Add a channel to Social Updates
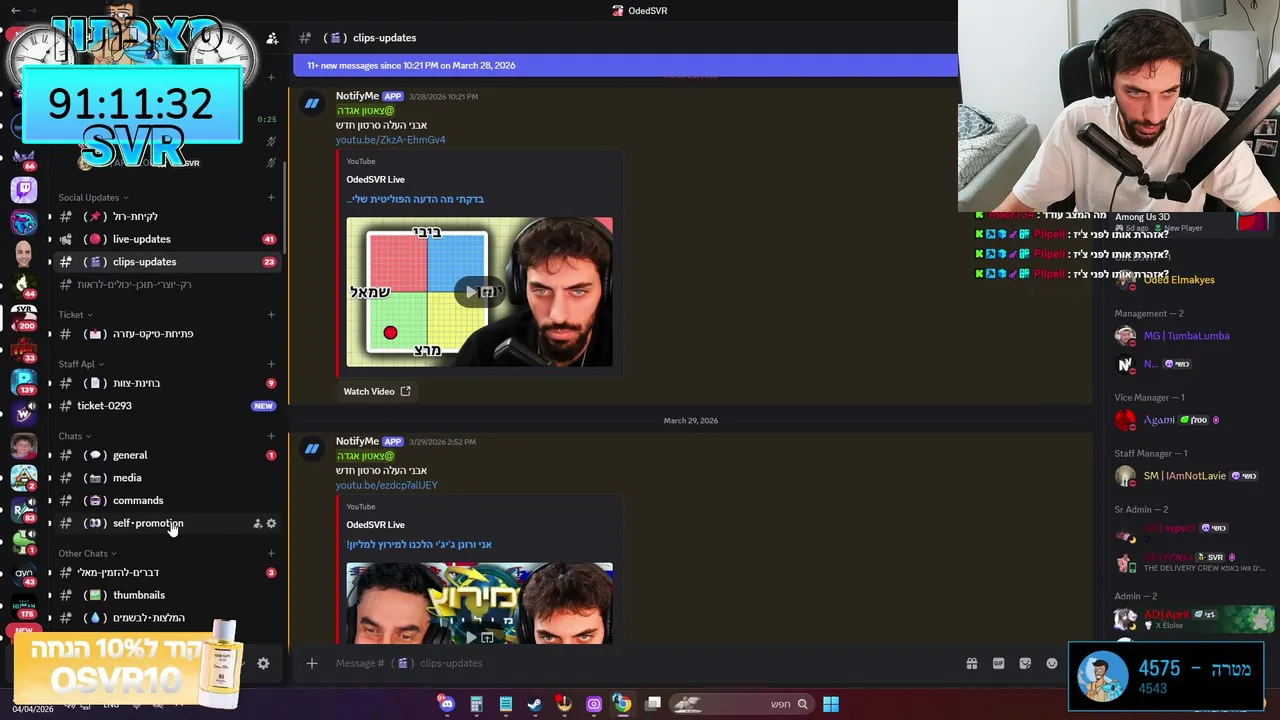This screenshot has width=1280, height=720. click(x=271, y=197)
